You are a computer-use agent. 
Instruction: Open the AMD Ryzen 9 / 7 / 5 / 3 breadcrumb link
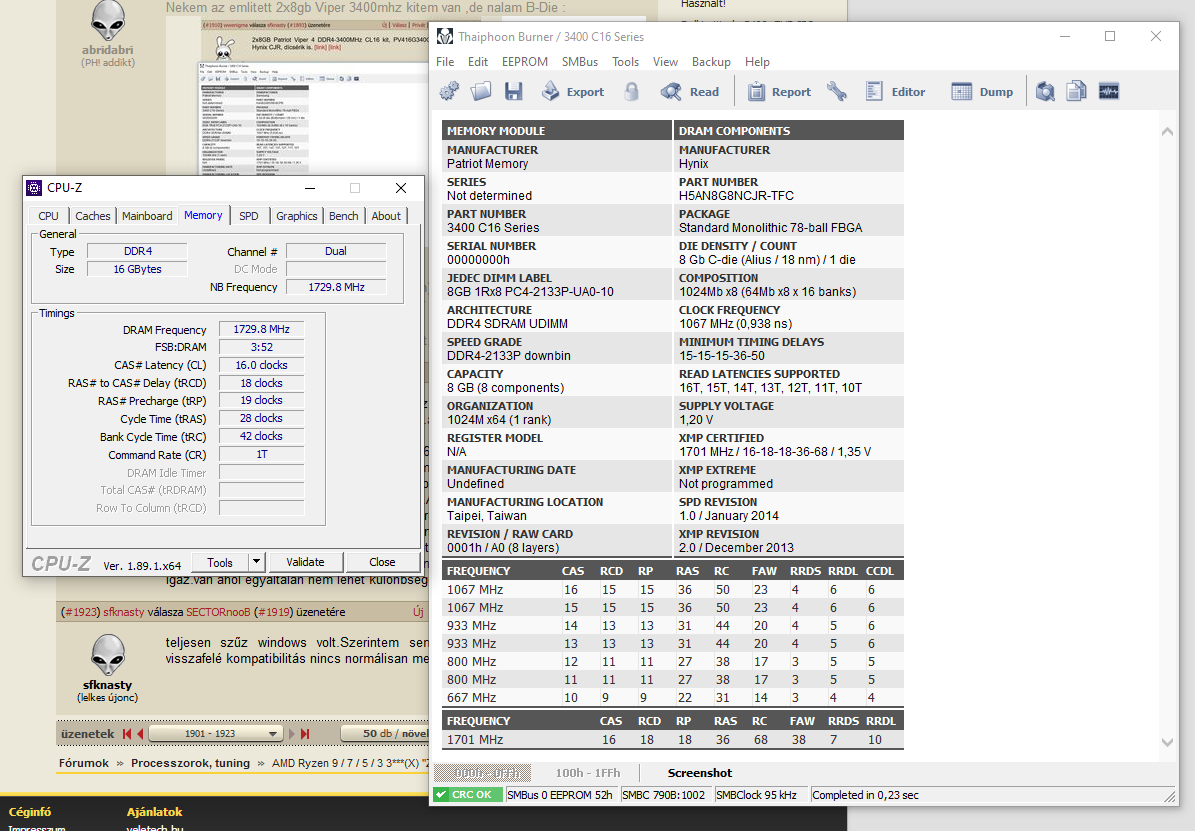pyautogui.click(x=350, y=763)
